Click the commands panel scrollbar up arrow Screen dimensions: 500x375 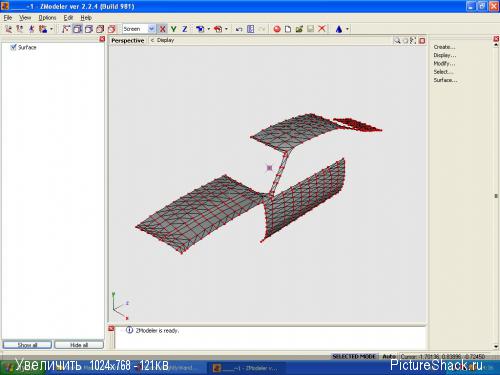pyautogui.click(x=496, y=45)
